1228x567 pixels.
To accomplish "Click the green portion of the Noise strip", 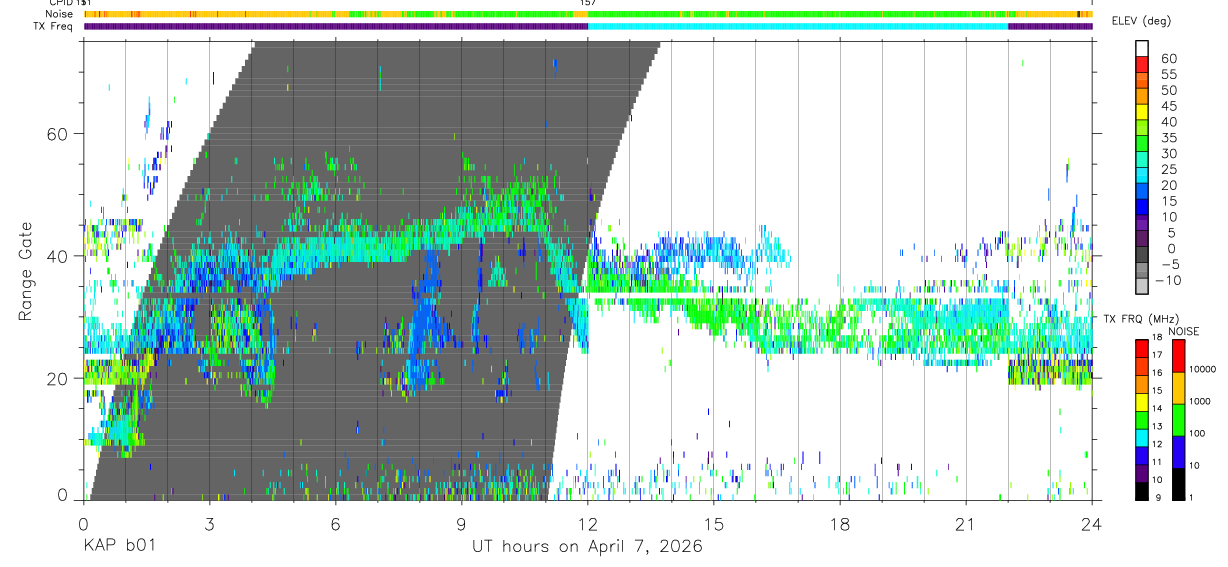I will pyautogui.click(x=798, y=14).
